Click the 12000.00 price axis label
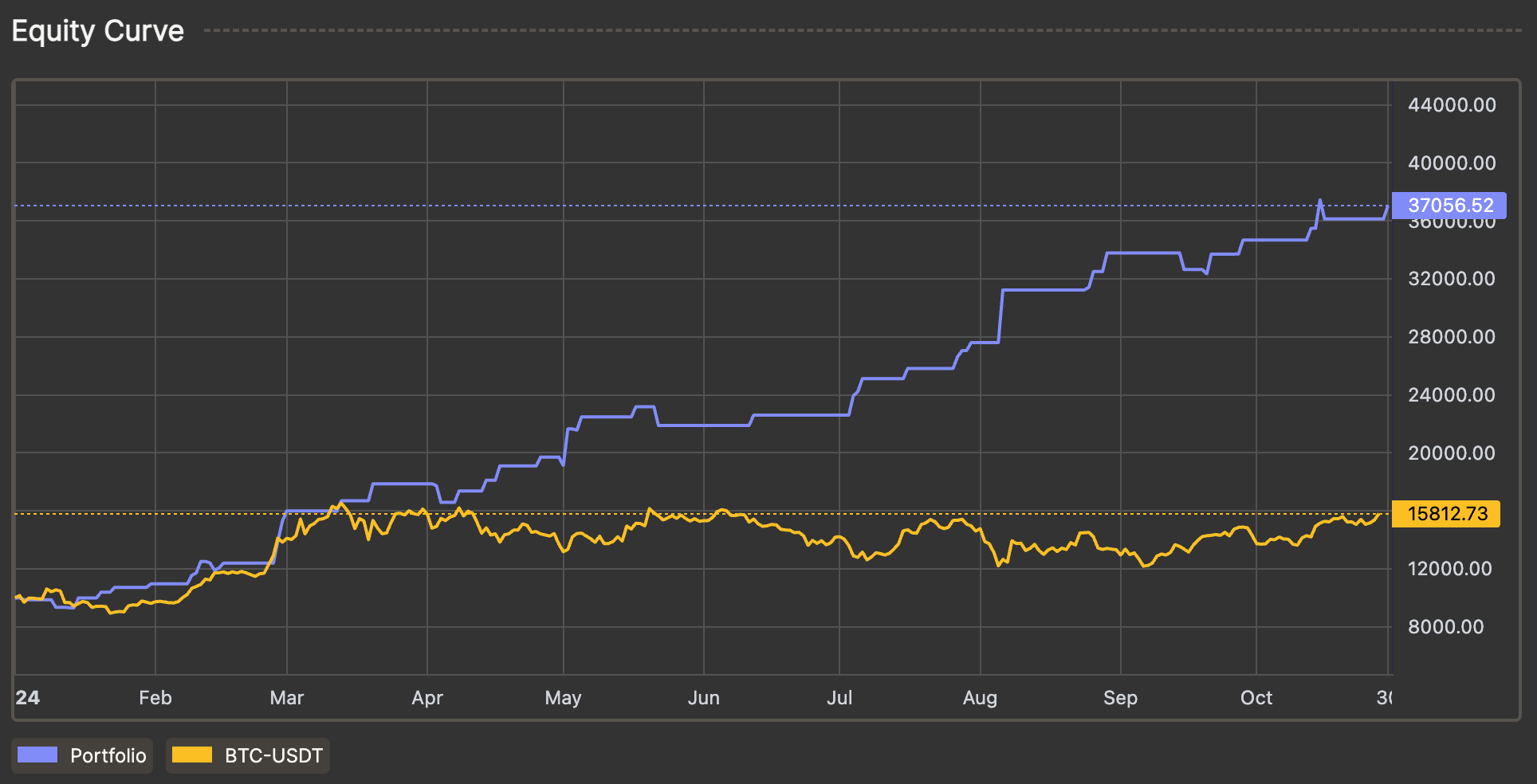 tap(1450, 569)
